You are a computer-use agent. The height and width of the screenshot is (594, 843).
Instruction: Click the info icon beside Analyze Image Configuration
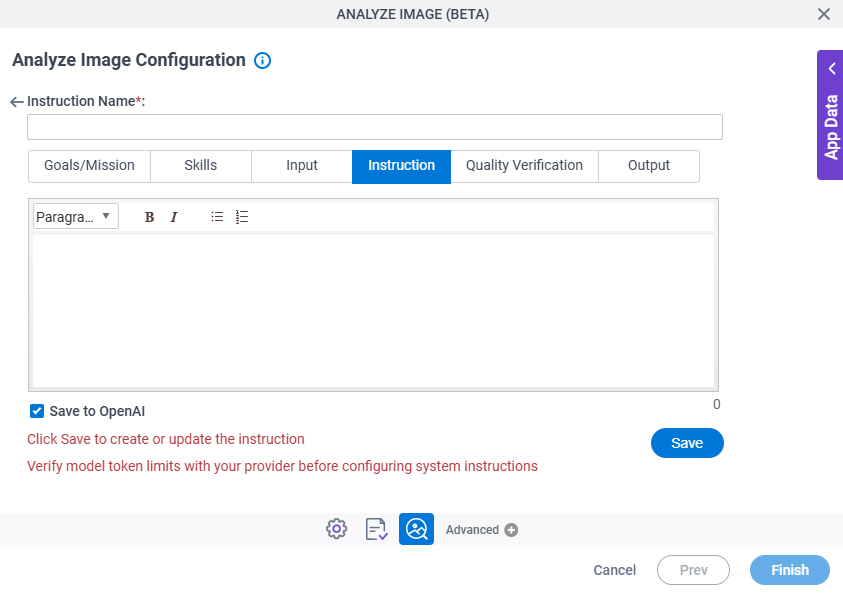[x=262, y=61]
